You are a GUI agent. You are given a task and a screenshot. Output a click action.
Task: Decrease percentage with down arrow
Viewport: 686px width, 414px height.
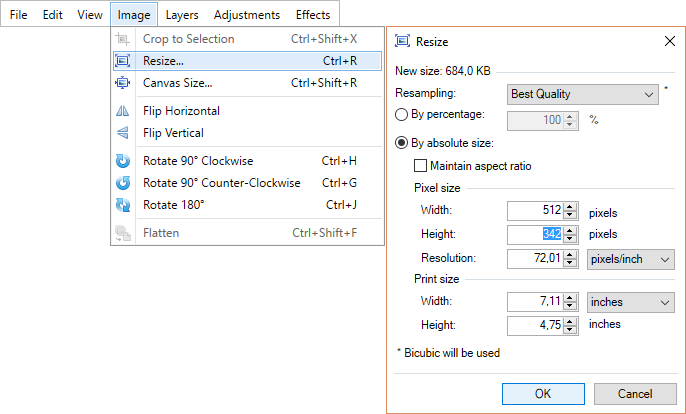570,125
